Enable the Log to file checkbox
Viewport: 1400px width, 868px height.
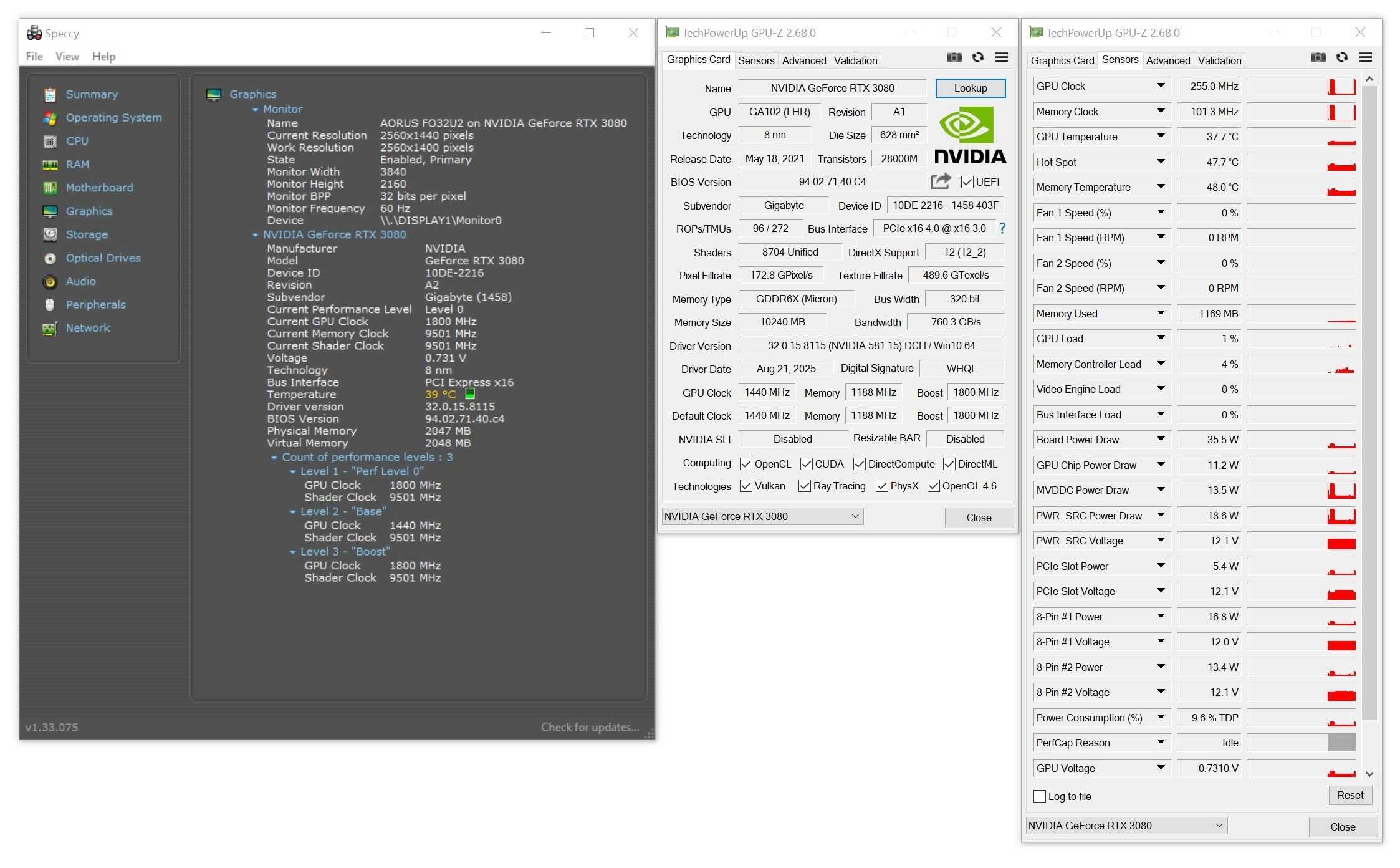click(1040, 796)
